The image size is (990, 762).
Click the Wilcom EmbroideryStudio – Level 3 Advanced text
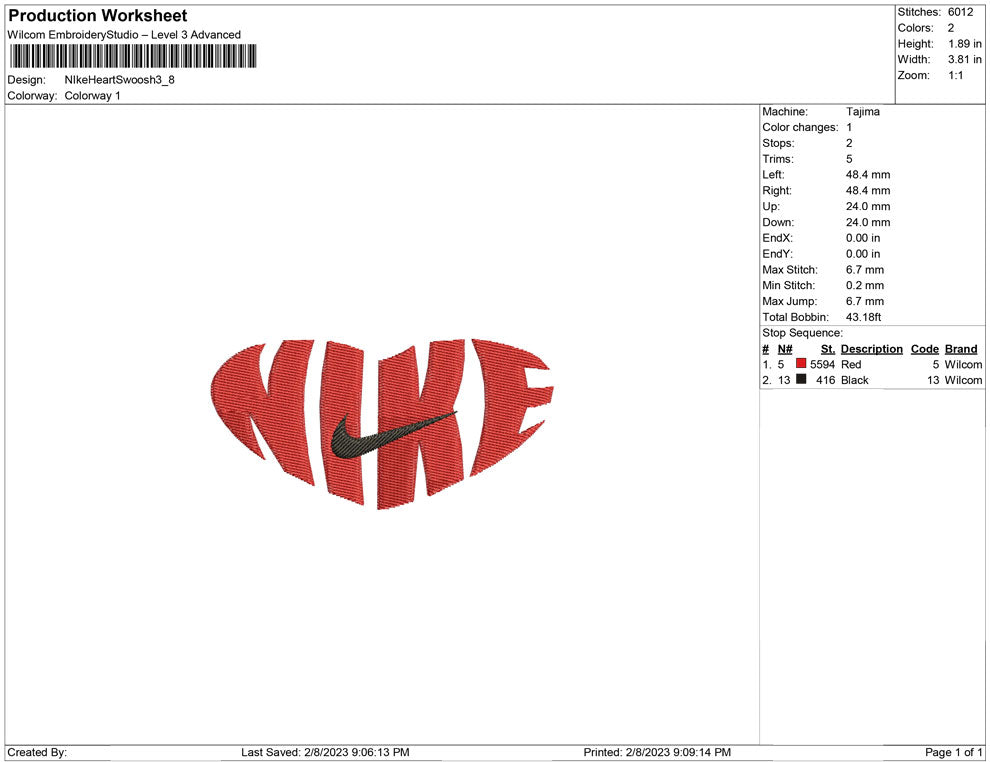(x=124, y=35)
